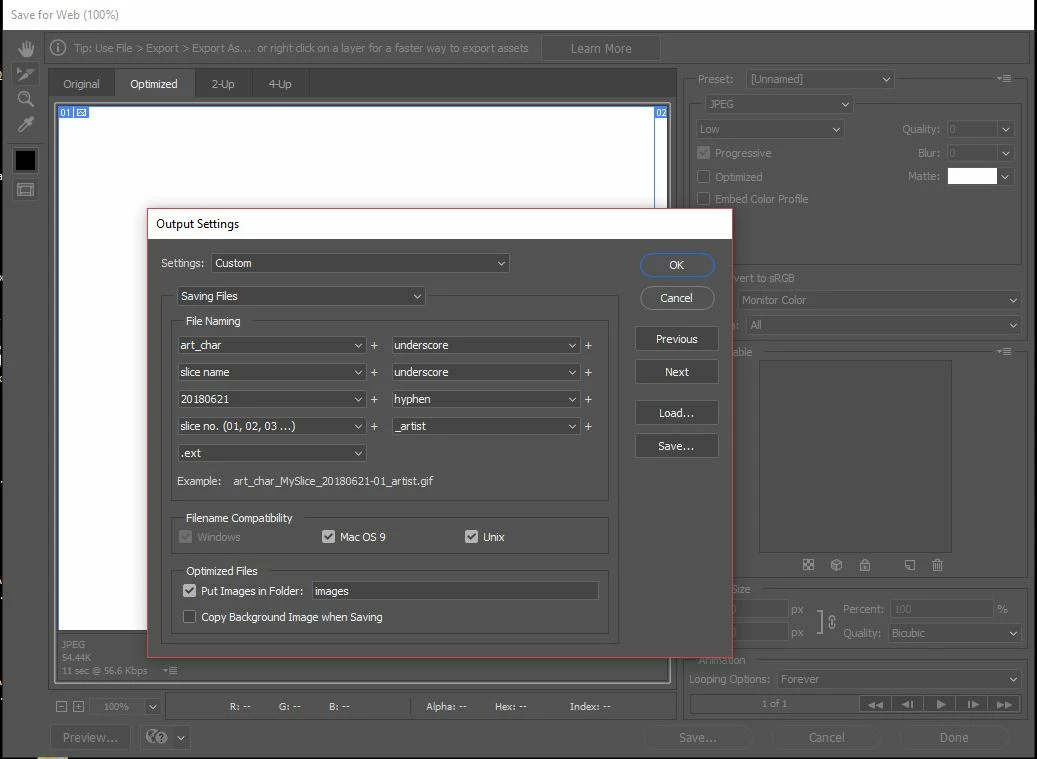The width and height of the screenshot is (1037, 759).
Task: Open the .ext naming dropdown
Action: pos(272,454)
